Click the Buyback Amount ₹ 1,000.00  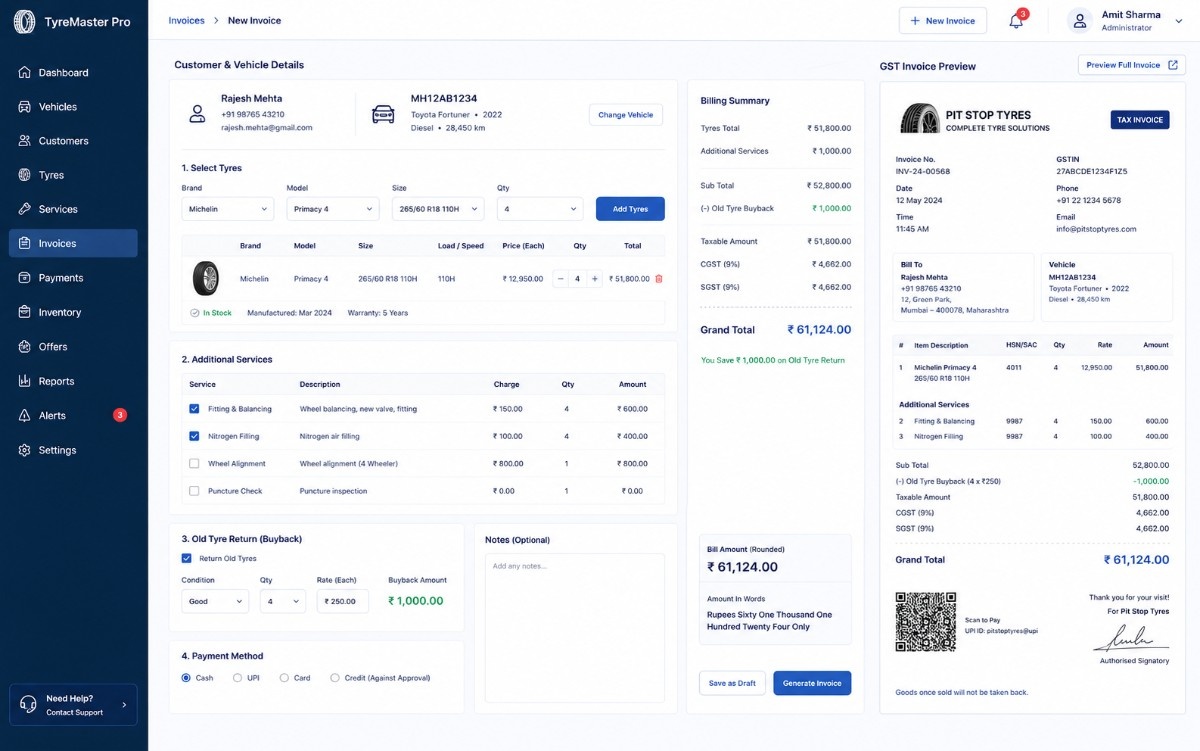pos(416,601)
